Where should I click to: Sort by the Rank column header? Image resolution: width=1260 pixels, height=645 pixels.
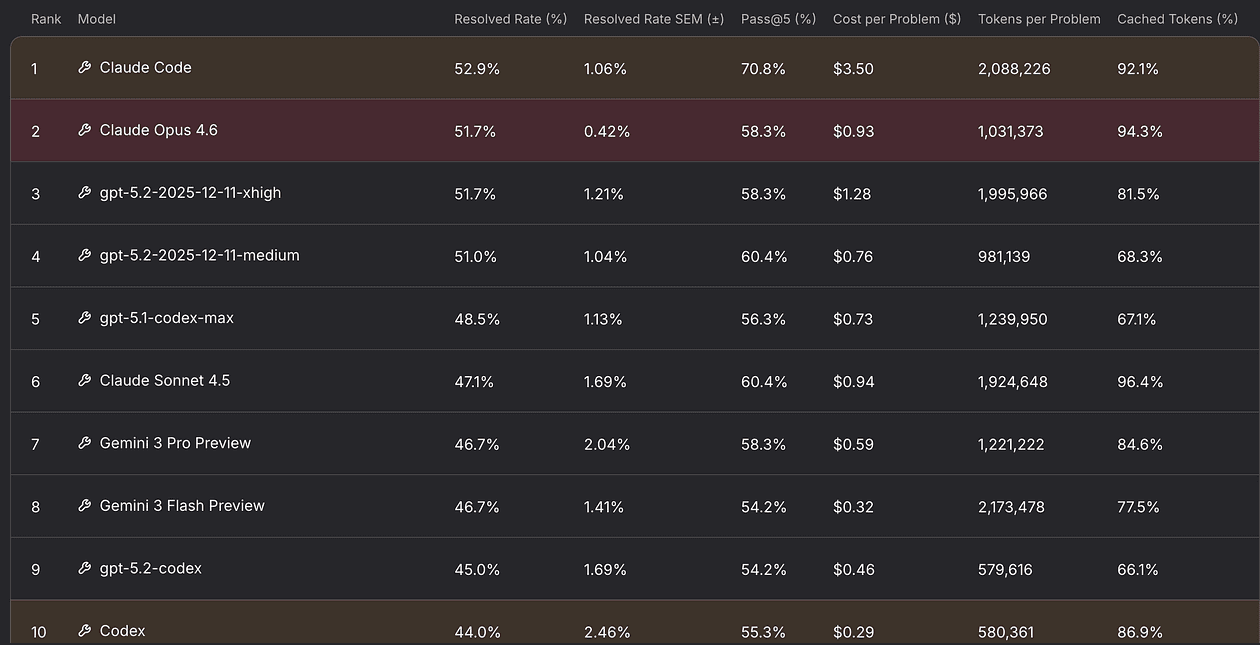tap(46, 19)
